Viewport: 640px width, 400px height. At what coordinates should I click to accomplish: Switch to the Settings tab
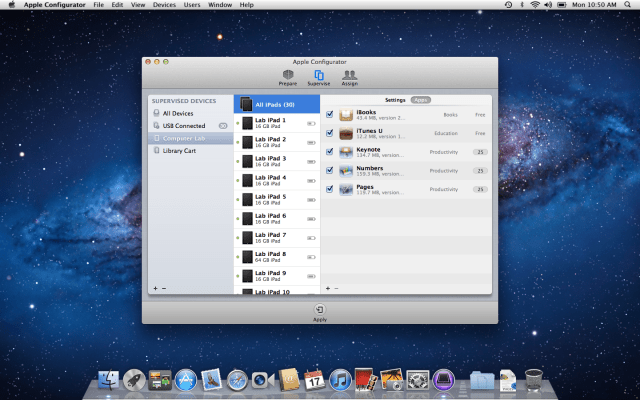(x=395, y=100)
